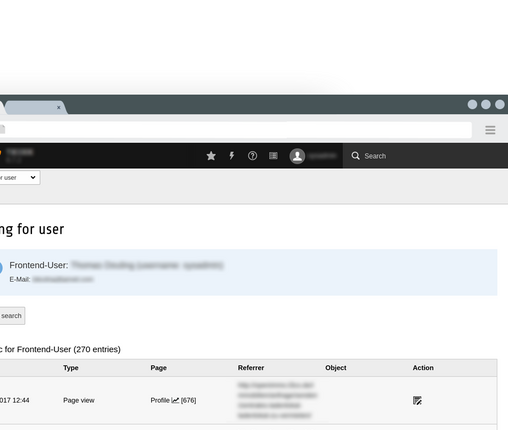
Task: Expand the 'user' dropdown selector
Action: (x=19, y=178)
